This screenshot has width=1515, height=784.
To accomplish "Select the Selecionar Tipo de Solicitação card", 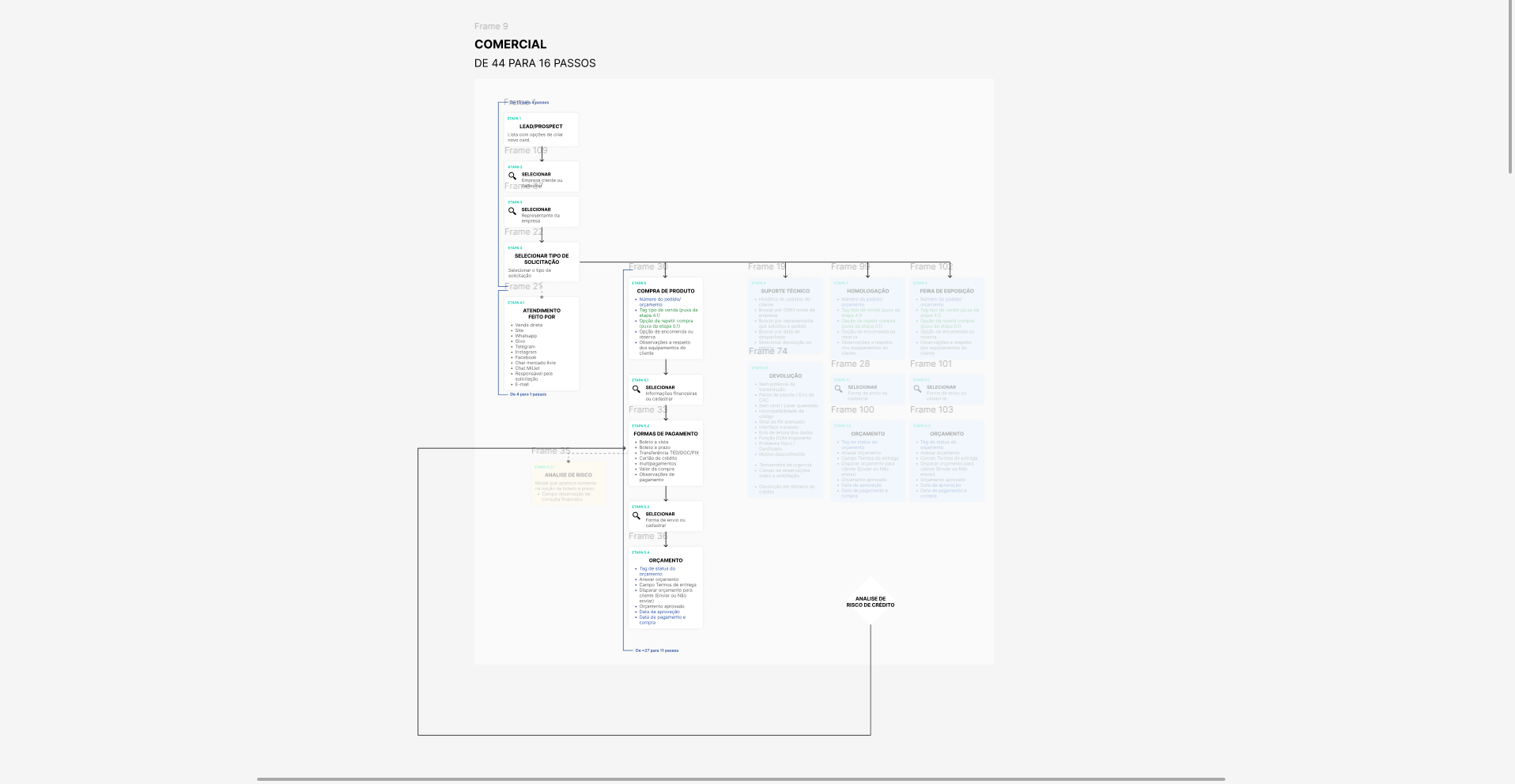I will (542, 262).
